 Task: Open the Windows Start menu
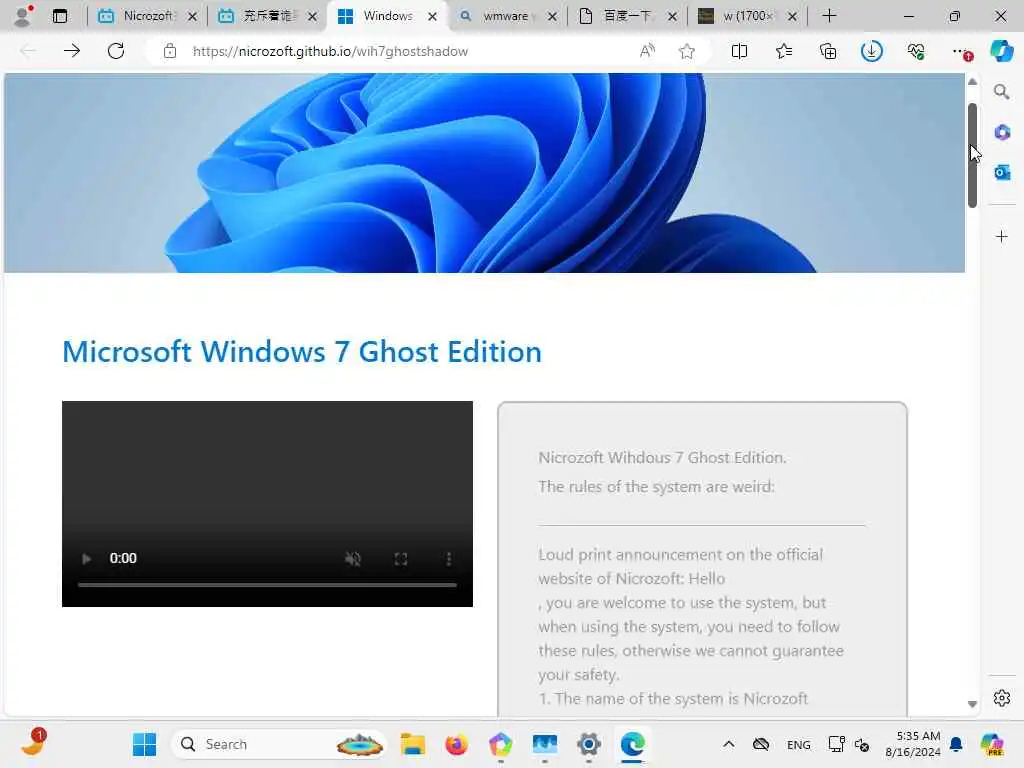tap(144, 744)
